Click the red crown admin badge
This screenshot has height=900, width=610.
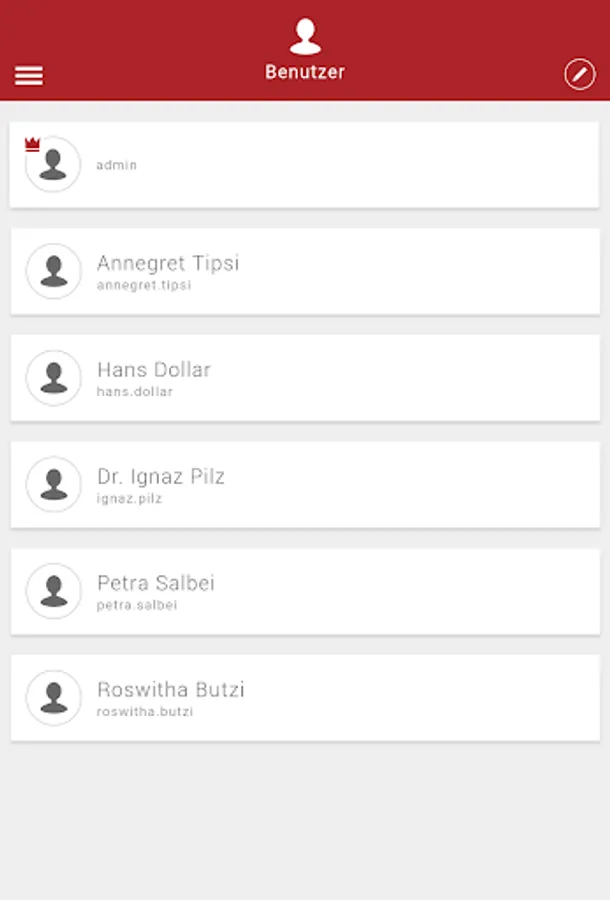(x=32, y=144)
